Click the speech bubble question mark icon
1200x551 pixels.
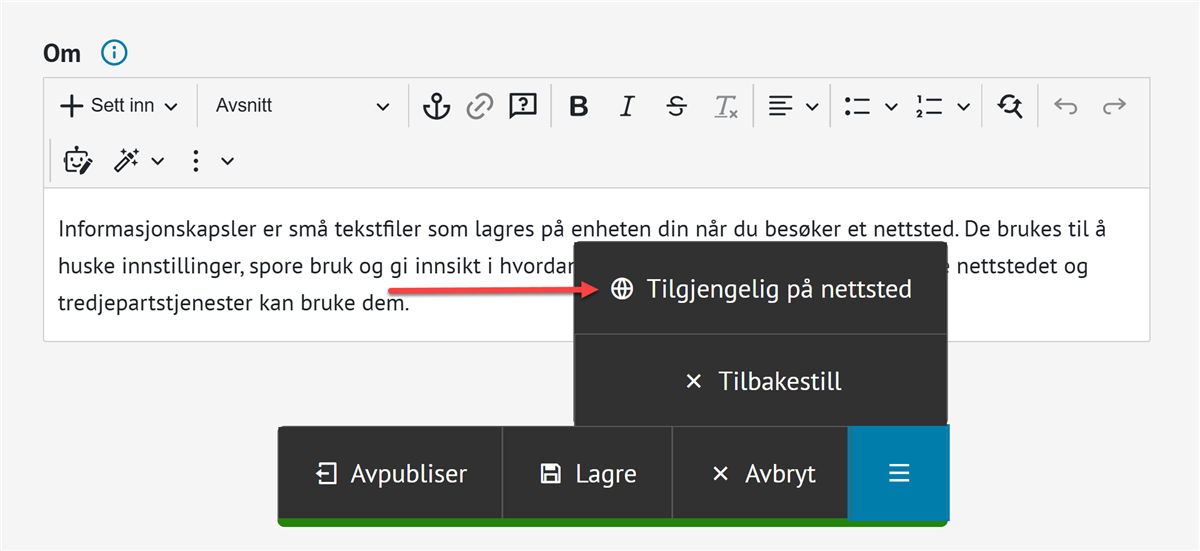click(x=523, y=106)
